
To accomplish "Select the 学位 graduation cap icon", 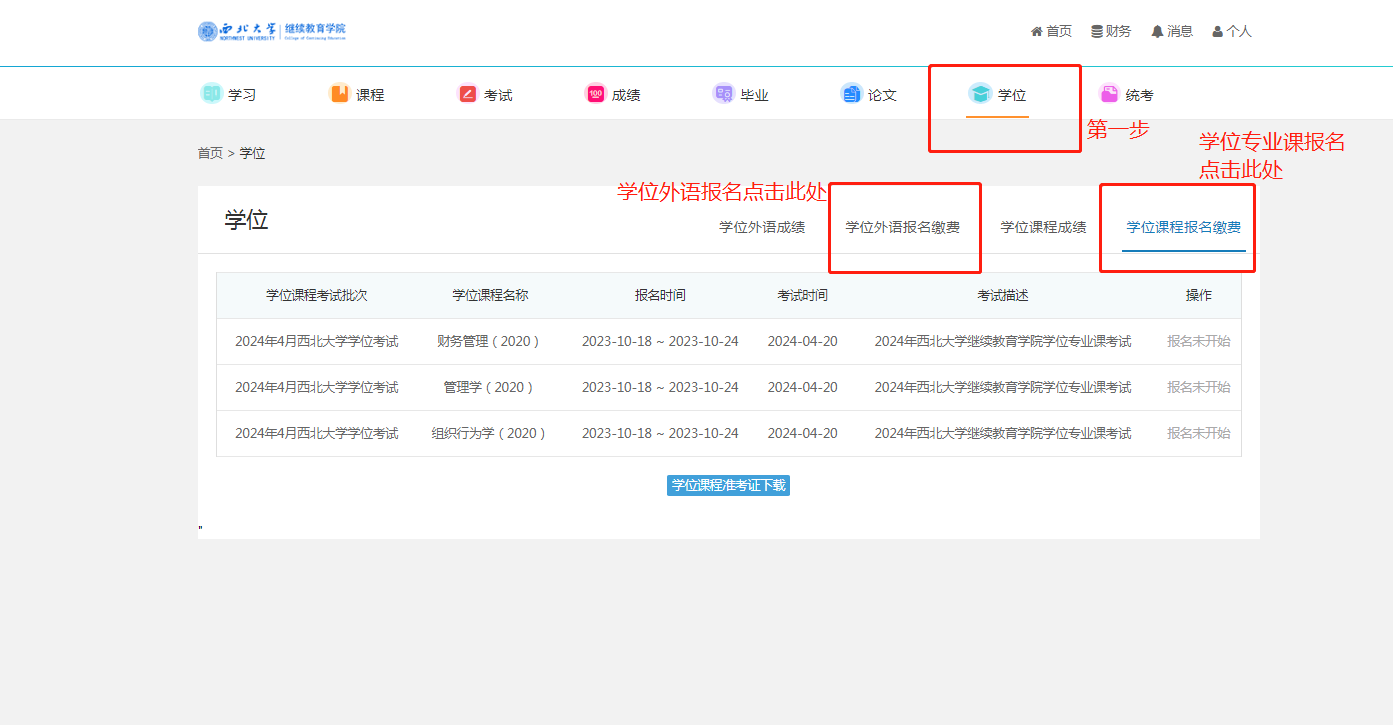I will pyautogui.click(x=980, y=94).
